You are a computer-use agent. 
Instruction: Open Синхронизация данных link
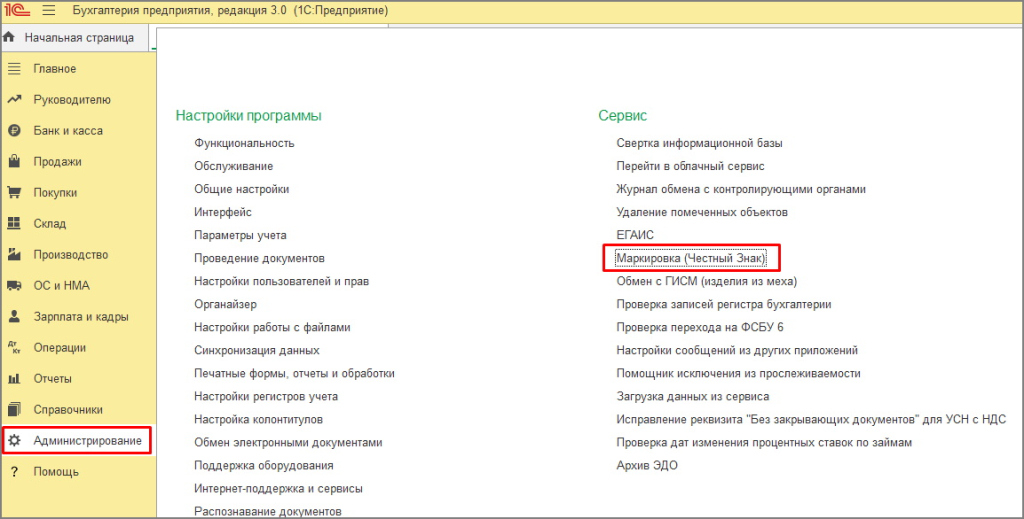pyautogui.click(x=257, y=350)
